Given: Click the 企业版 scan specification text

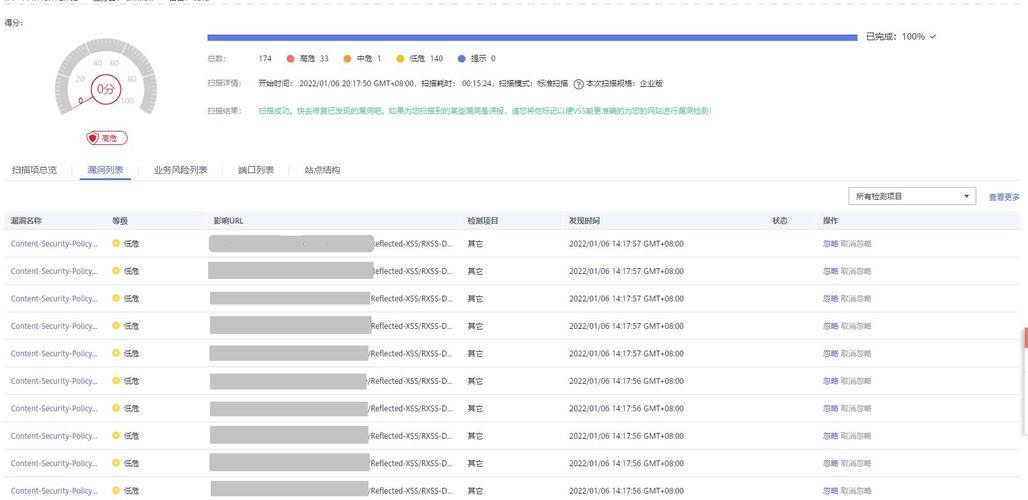Looking at the screenshot, I should tap(651, 84).
